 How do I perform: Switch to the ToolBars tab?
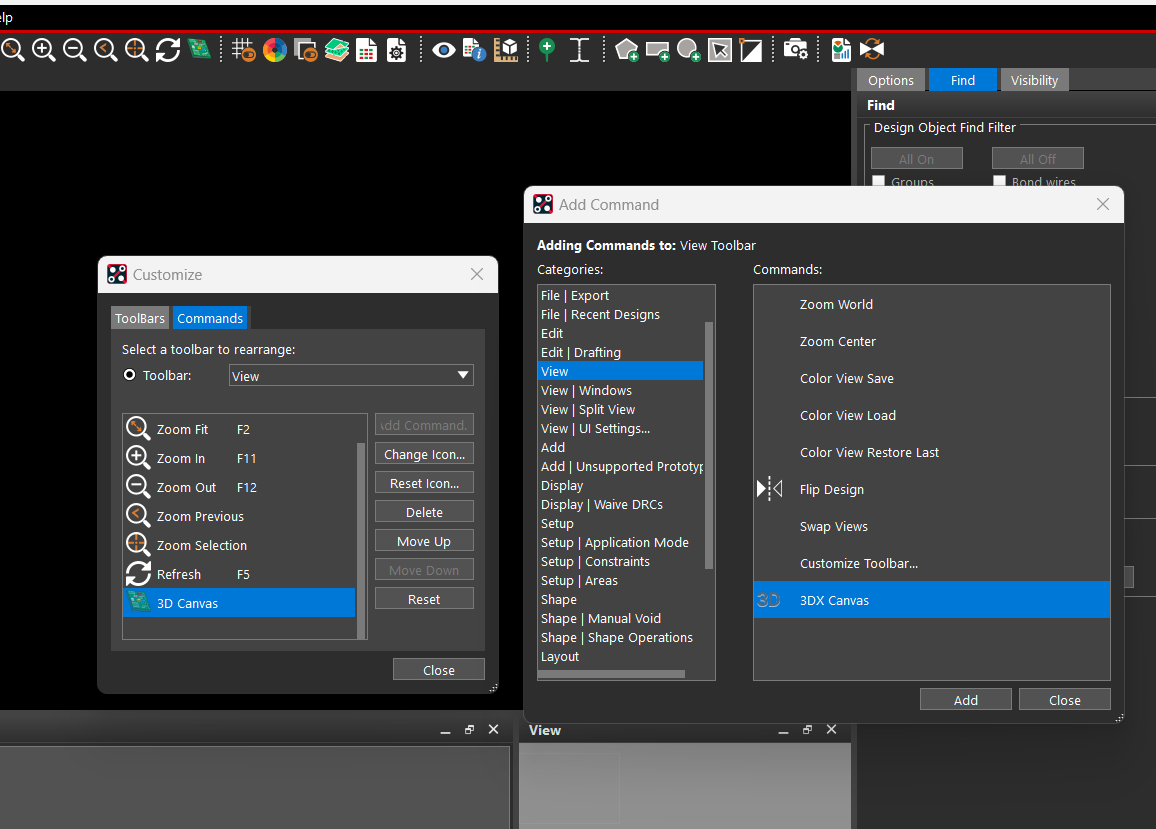pyautogui.click(x=140, y=318)
